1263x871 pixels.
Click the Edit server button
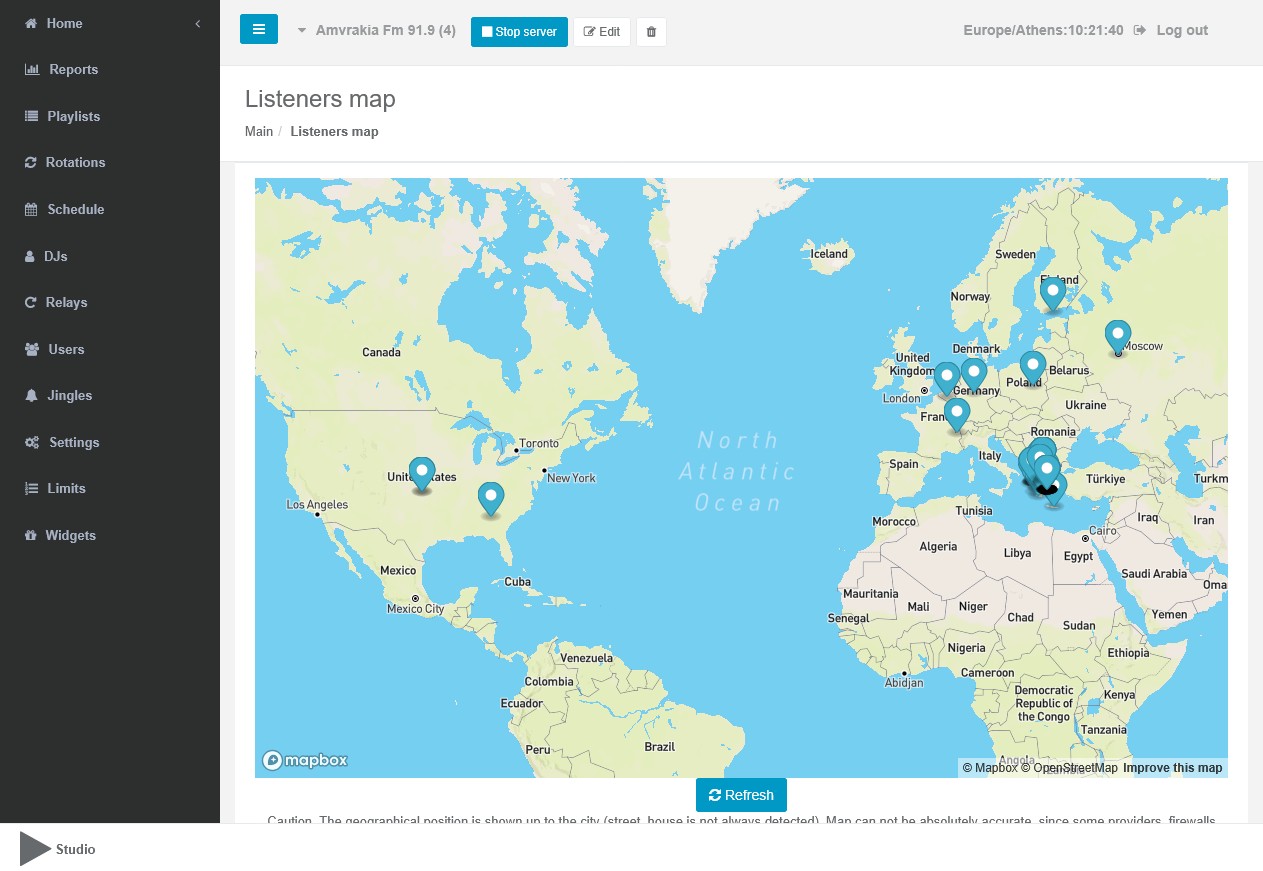(x=601, y=32)
